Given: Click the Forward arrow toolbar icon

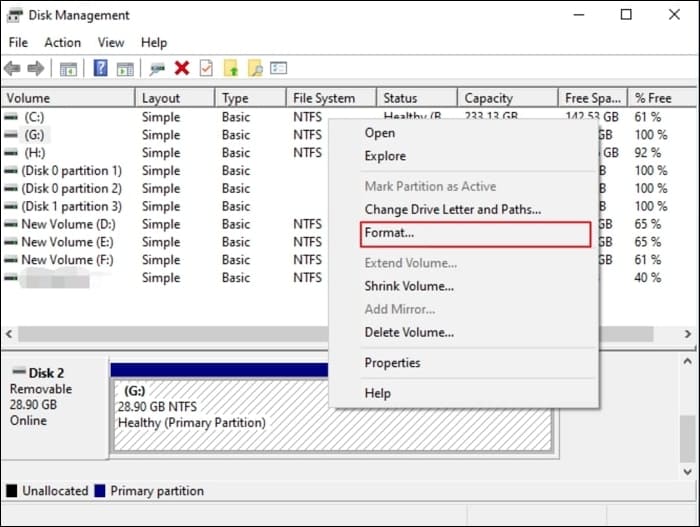Looking at the screenshot, I should pyautogui.click(x=35, y=68).
